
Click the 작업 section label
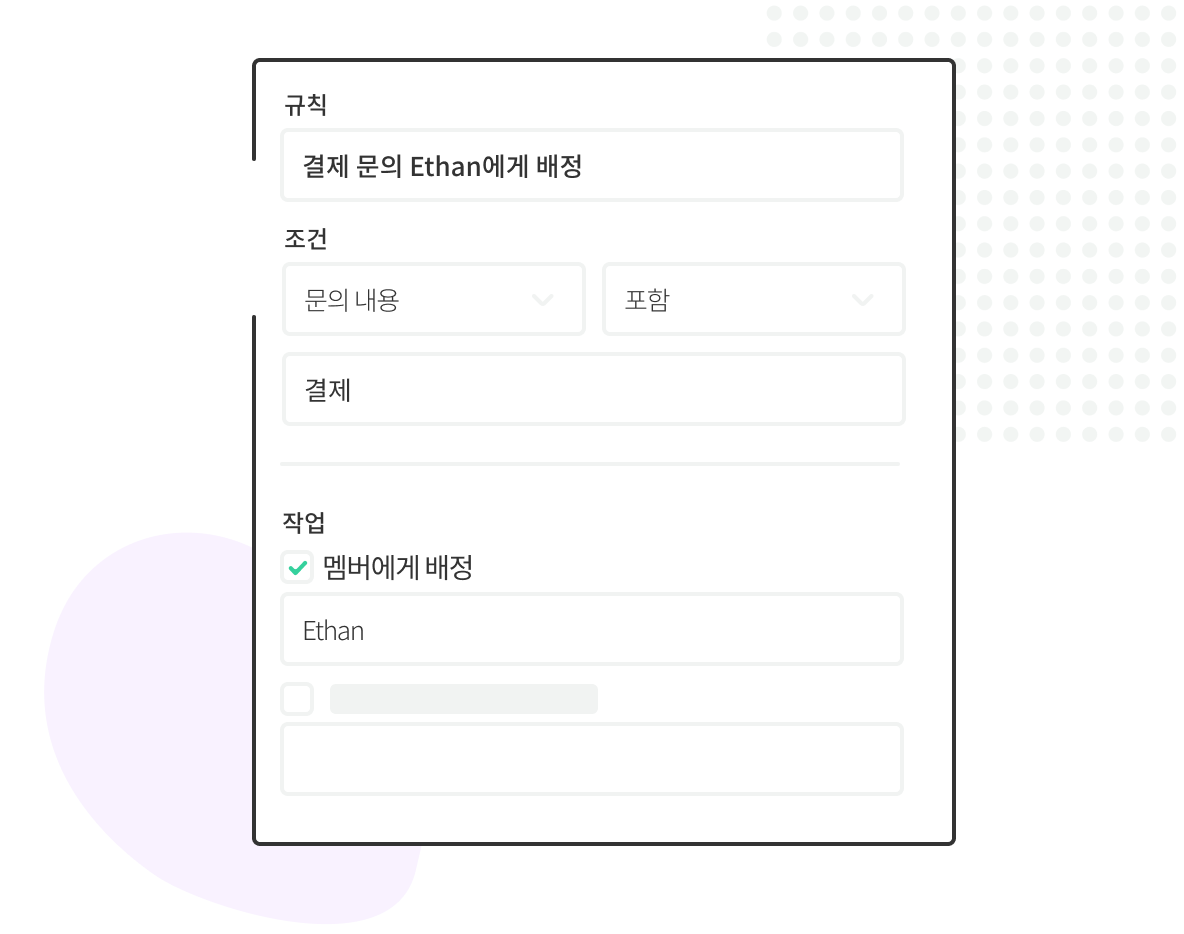pyautogui.click(x=304, y=522)
